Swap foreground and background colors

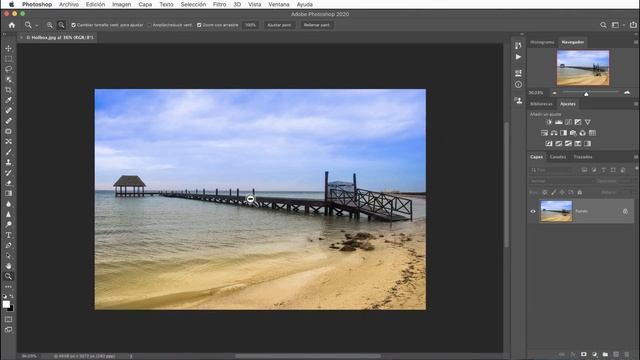11,296
